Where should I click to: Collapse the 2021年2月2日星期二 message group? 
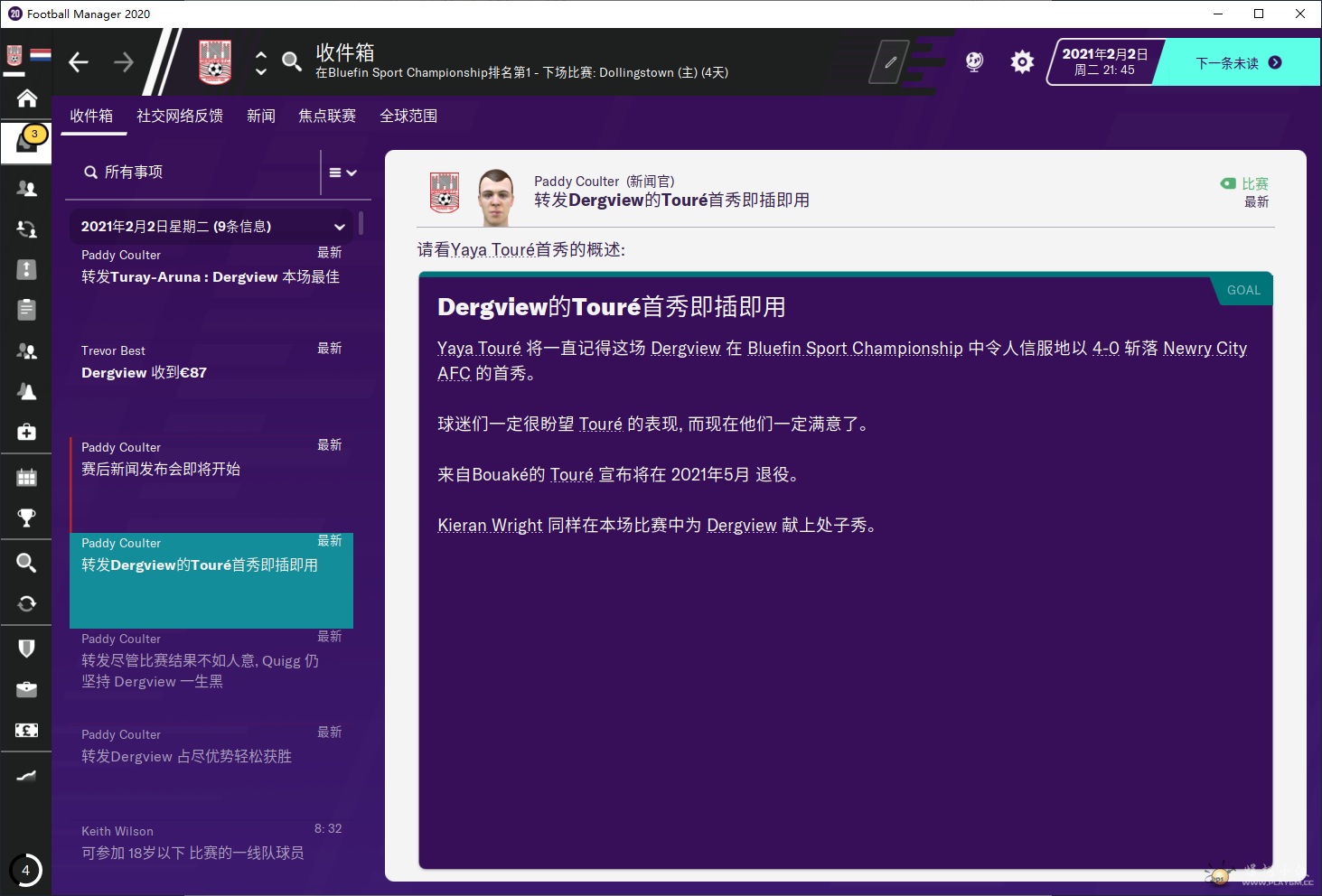point(340,227)
